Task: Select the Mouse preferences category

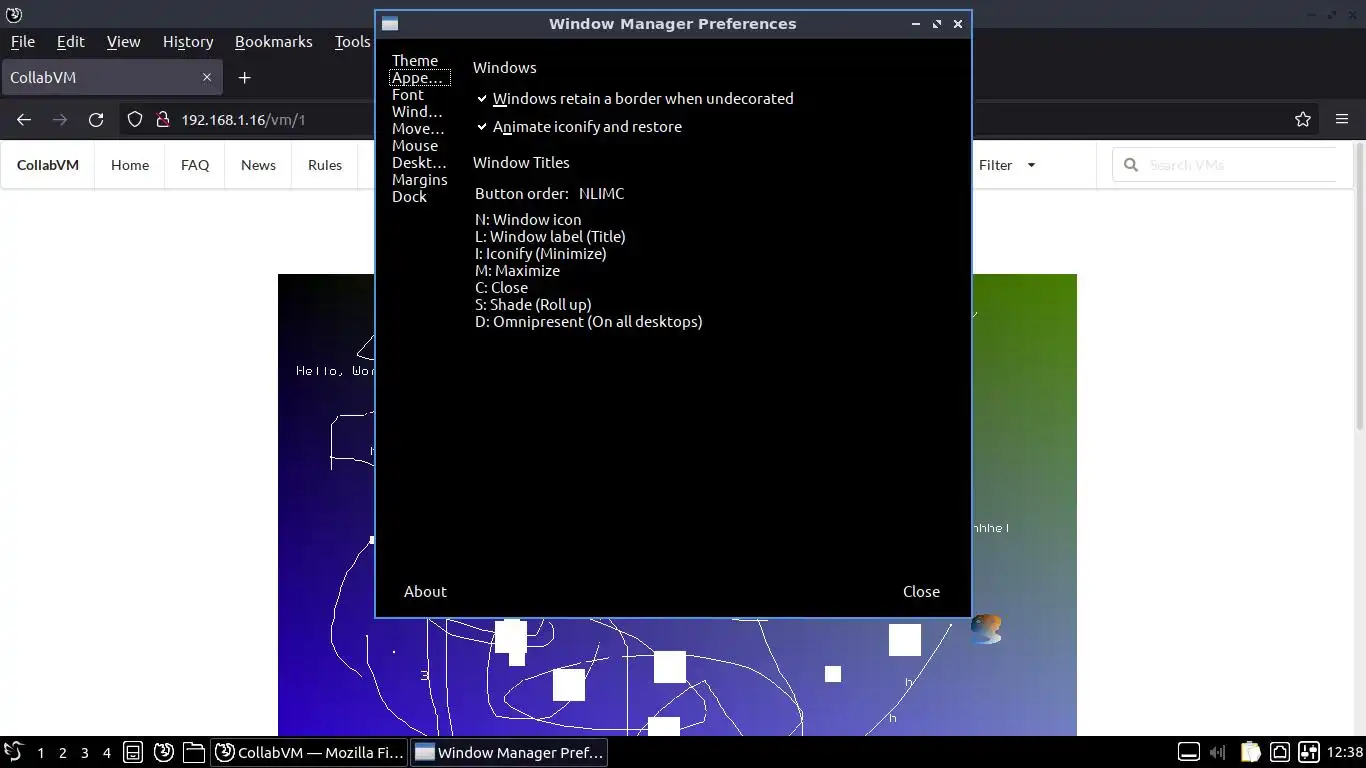Action: click(415, 145)
